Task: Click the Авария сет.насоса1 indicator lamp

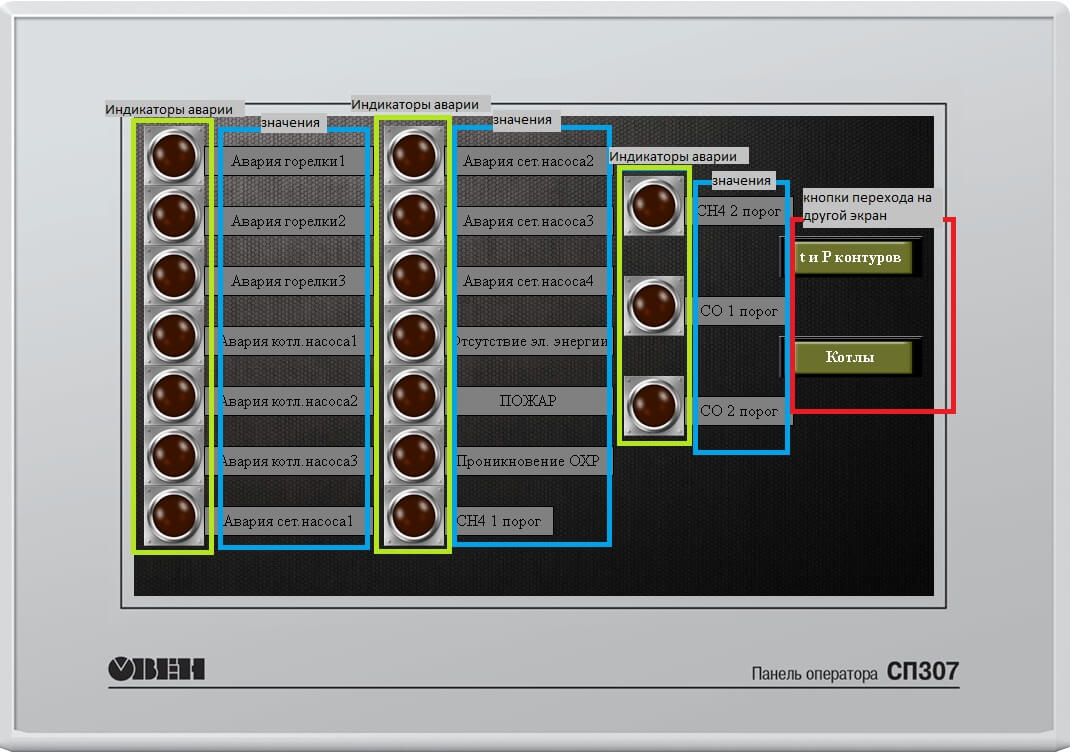Action: coord(174,515)
